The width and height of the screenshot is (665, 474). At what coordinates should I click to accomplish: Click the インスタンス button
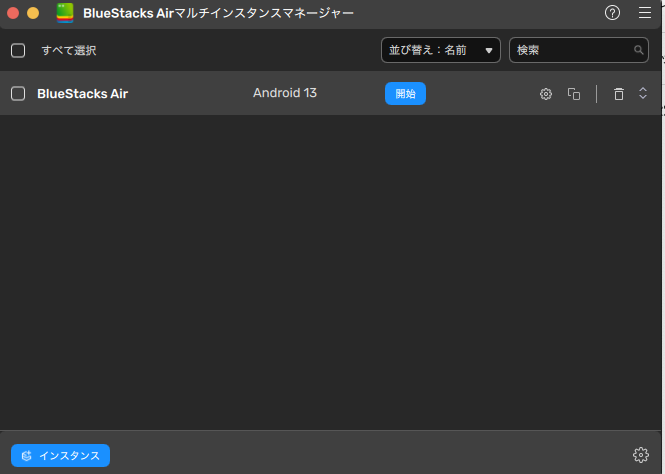tap(60, 455)
